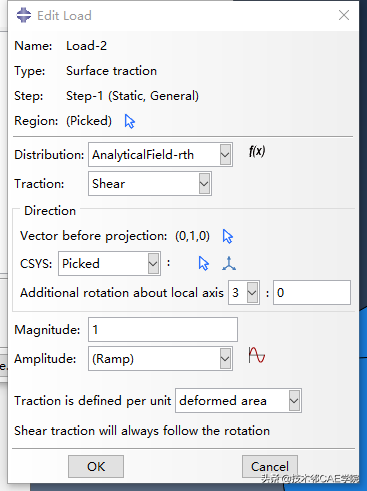The height and width of the screenshot is (491, 367).
Task: Confirm with the OK button
Action: pos(96,466)
